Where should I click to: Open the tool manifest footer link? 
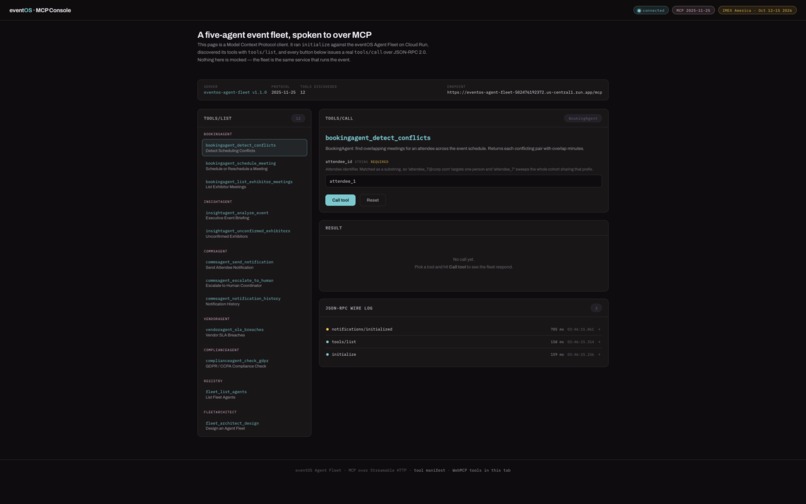[x=429, y=470]
